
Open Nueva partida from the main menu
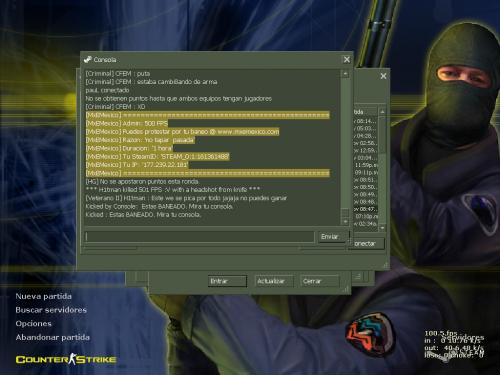pos(43,296)
